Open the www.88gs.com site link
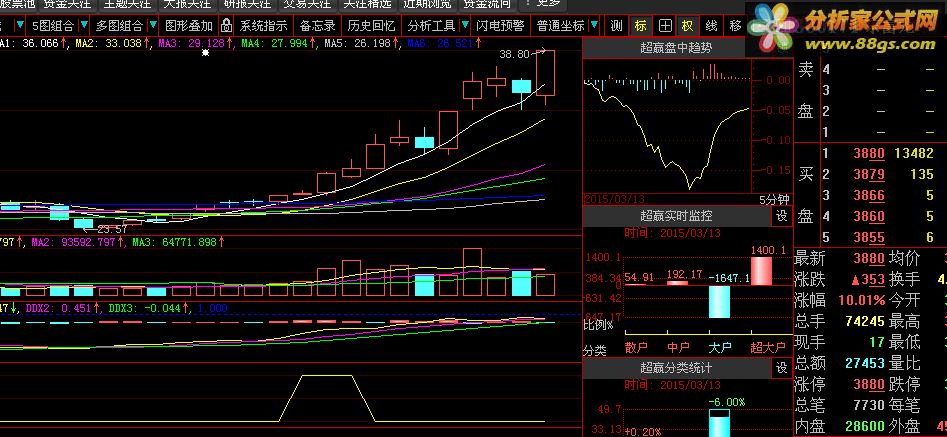Viewport: 947px width, 437px height. [872, 44]
